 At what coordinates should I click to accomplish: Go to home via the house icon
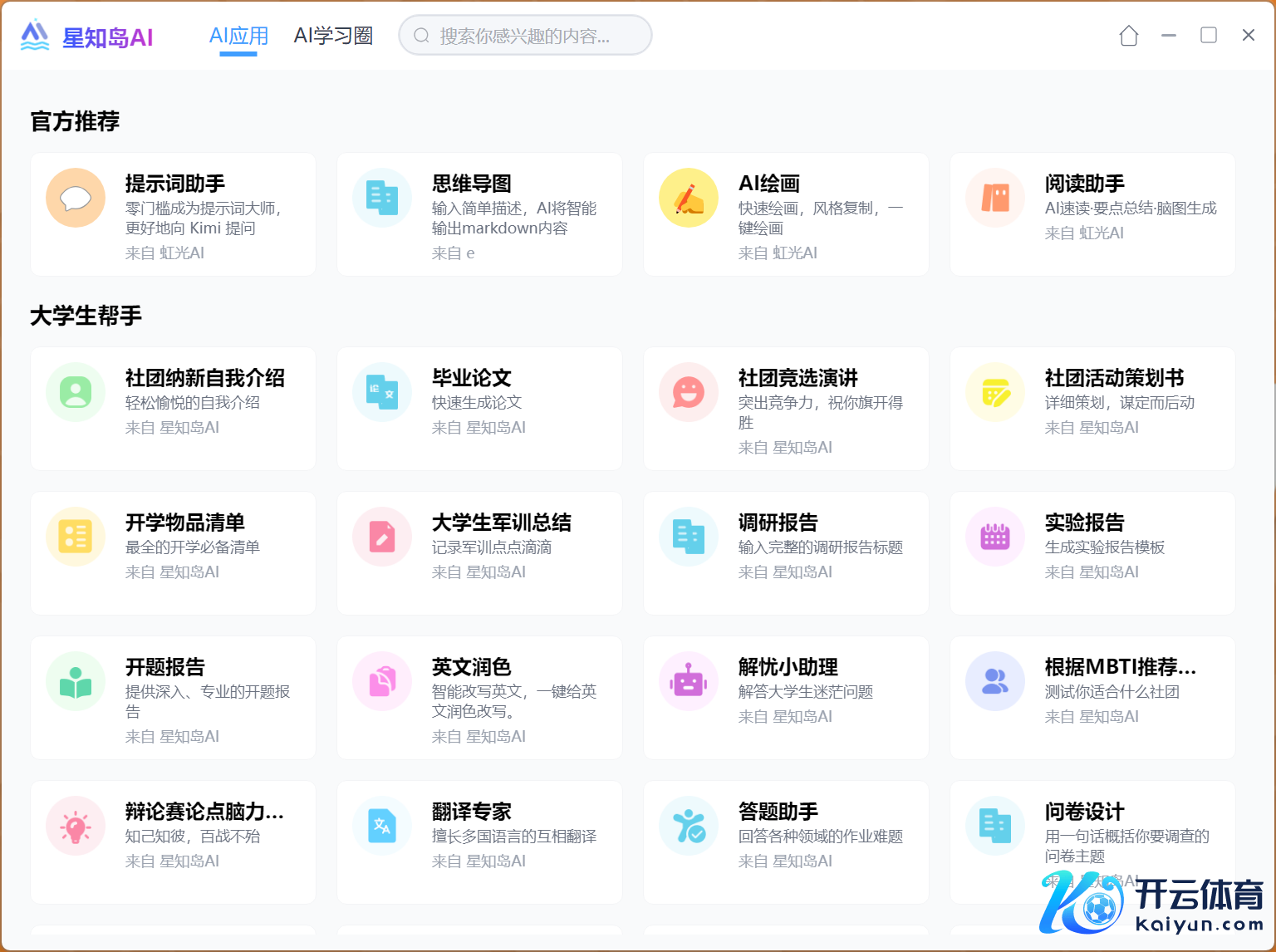click(x=1128, y=36)
